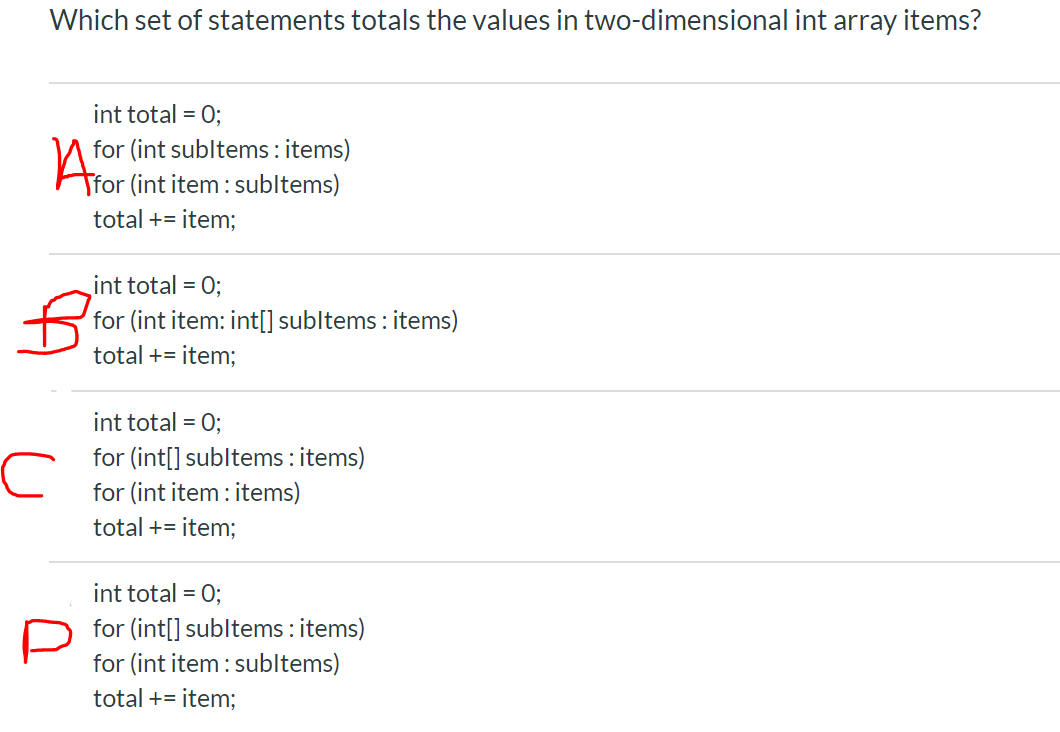Click "total += item;" in option A
Screen dimensions: 1060x732
(x=164, y=220)
